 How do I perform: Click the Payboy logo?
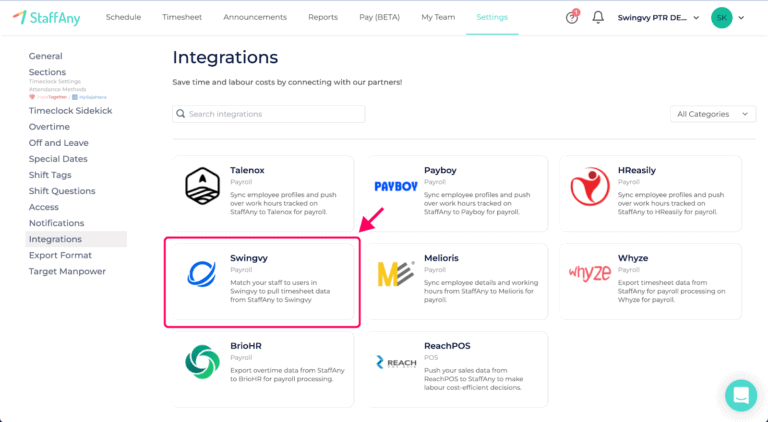click(396, 186)
